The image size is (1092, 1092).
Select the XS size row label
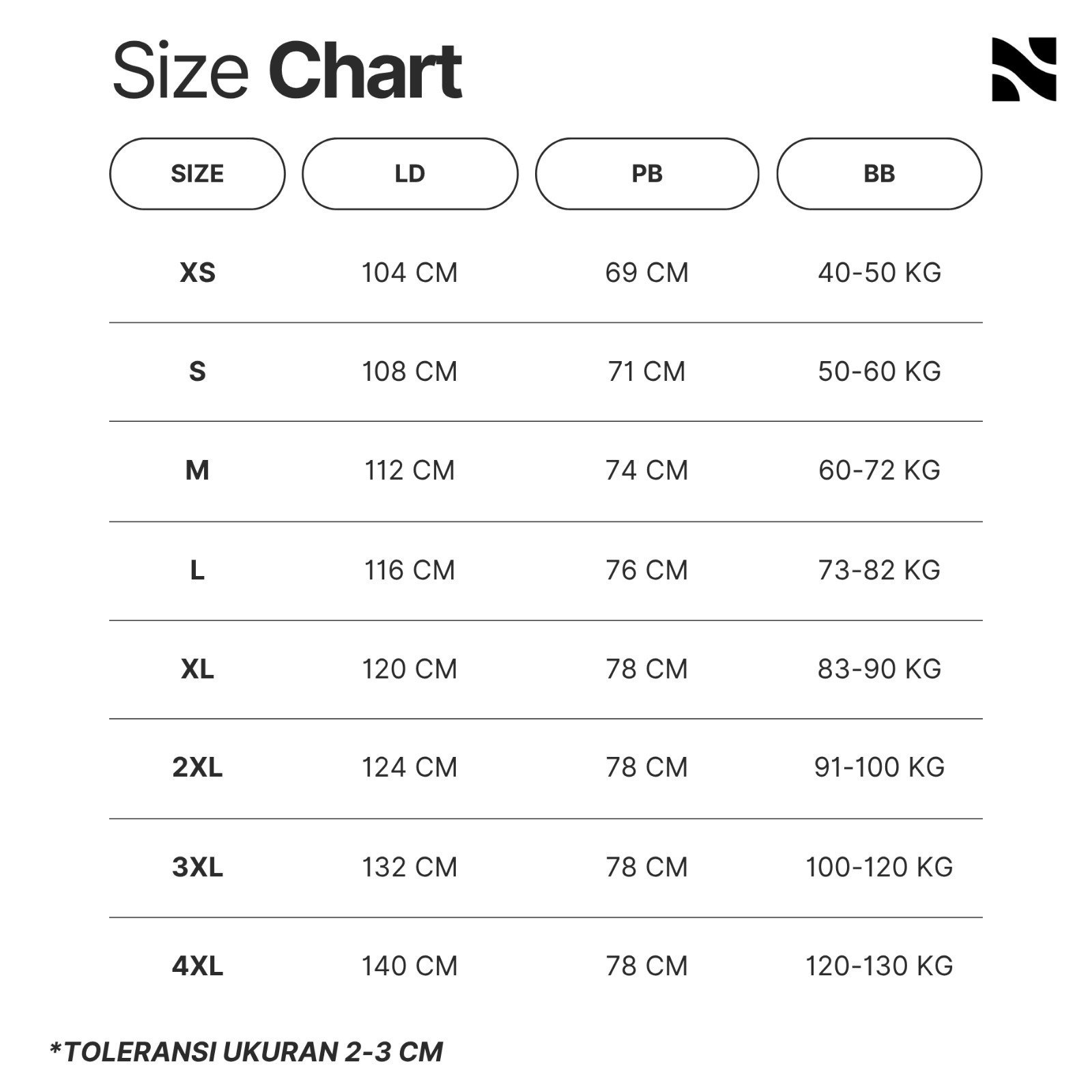coord(197,273)
